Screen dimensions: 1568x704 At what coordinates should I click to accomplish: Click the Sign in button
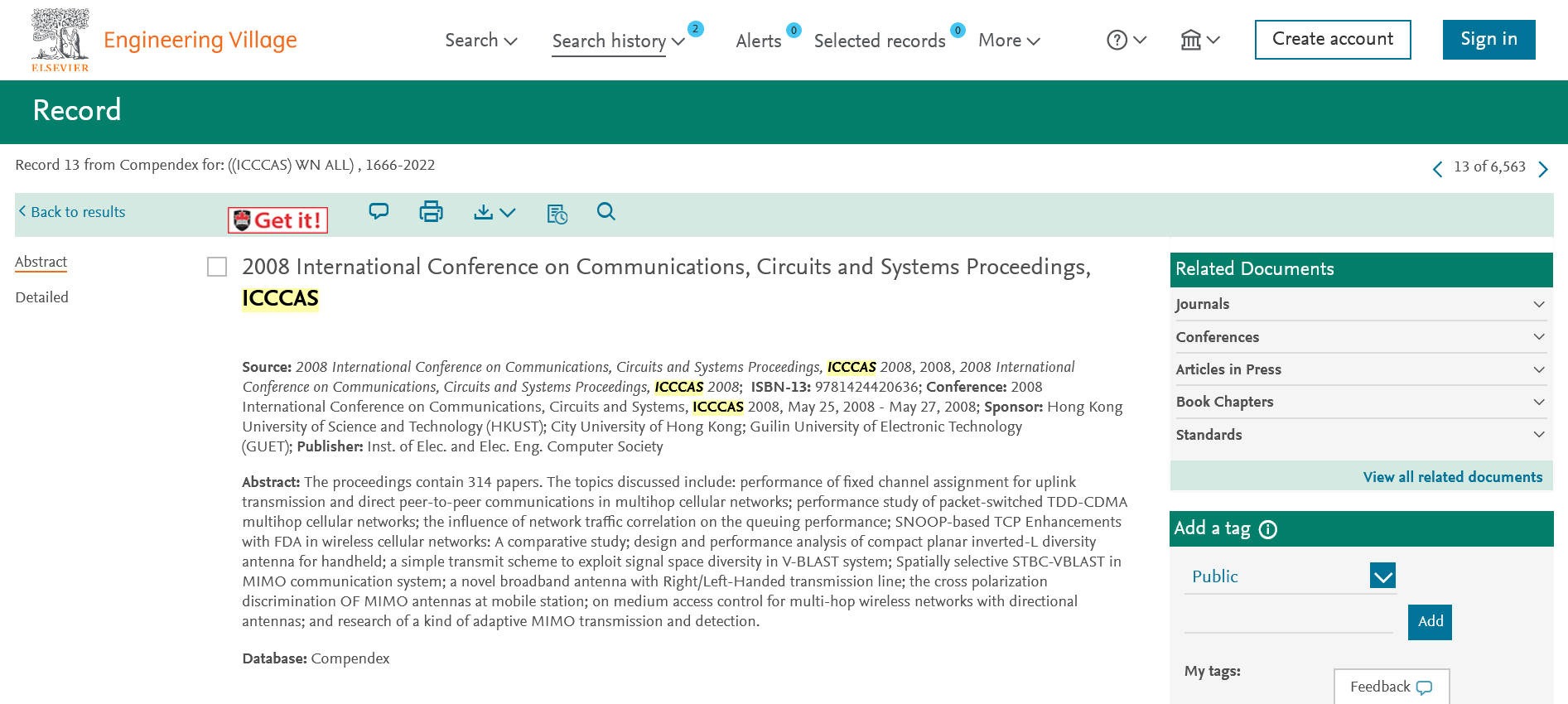pos(1488,40)
